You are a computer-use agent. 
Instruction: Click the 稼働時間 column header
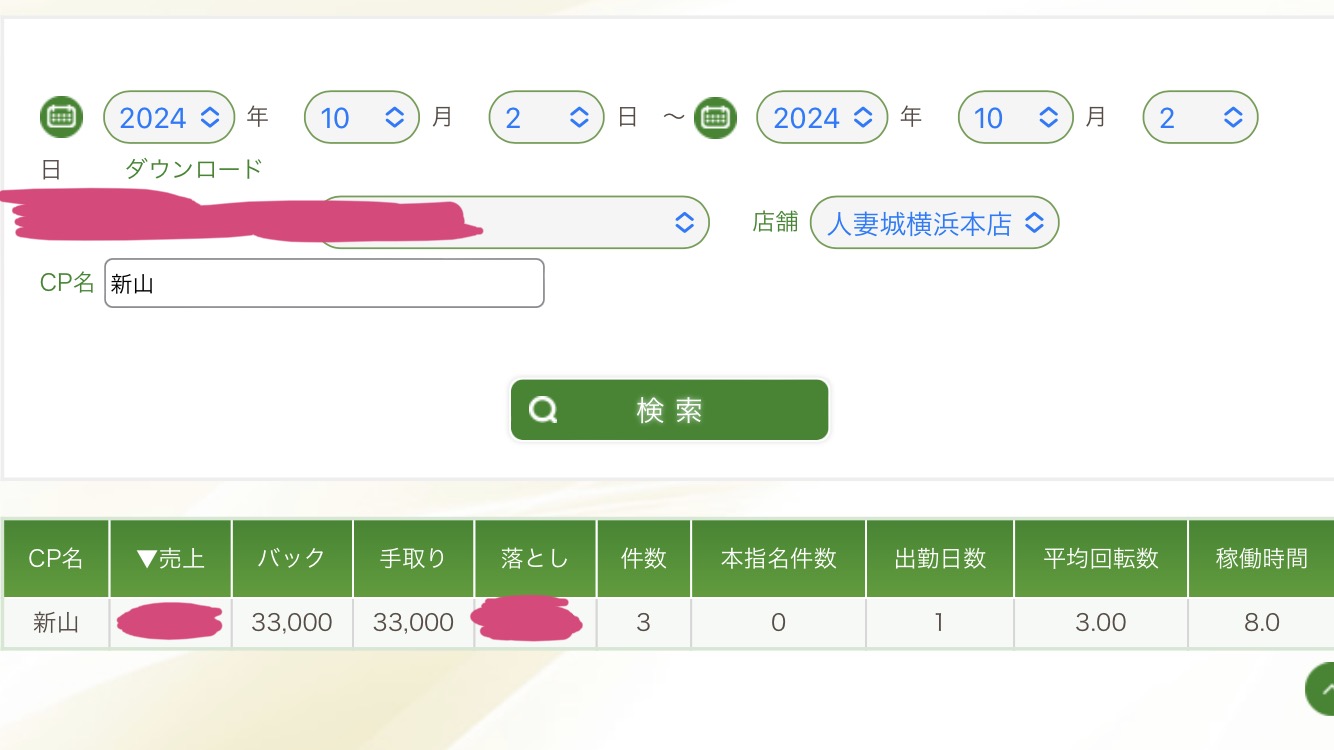pyautogui.click(x=1261, y=558)
